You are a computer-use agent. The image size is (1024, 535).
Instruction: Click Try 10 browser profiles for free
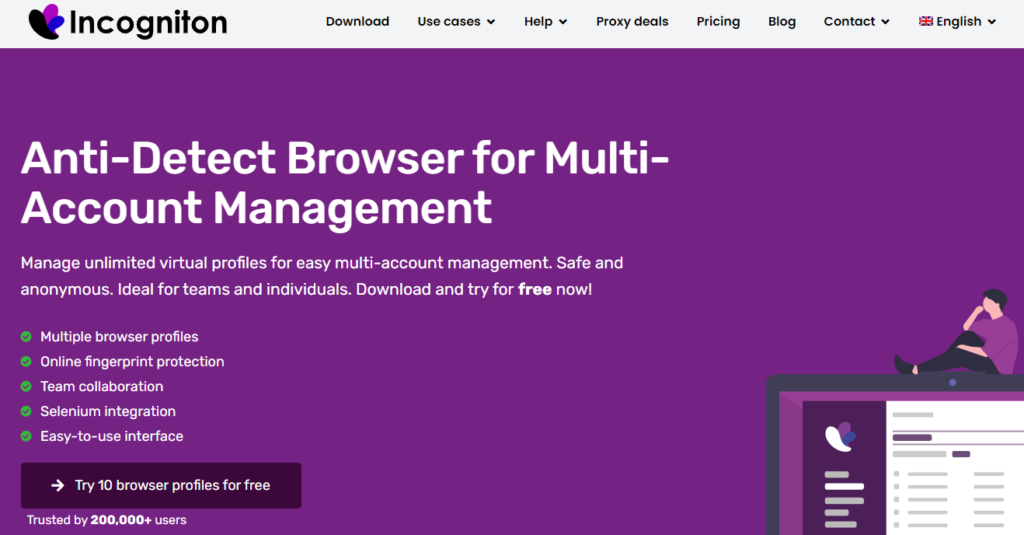[161, 485]
